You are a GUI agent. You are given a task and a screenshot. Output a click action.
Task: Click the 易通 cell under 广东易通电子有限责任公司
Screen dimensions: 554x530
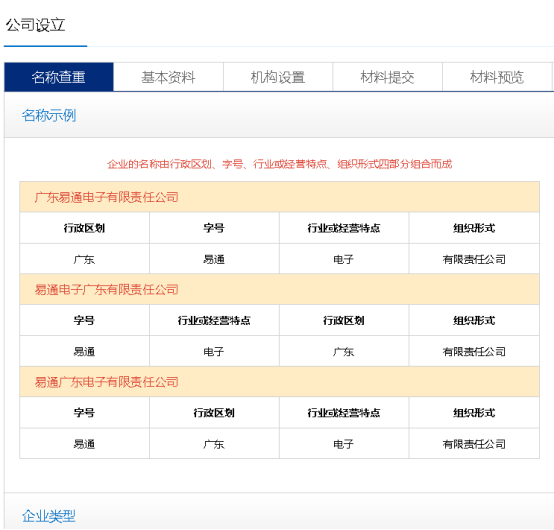pyautogui.click(x=214, y=259)
